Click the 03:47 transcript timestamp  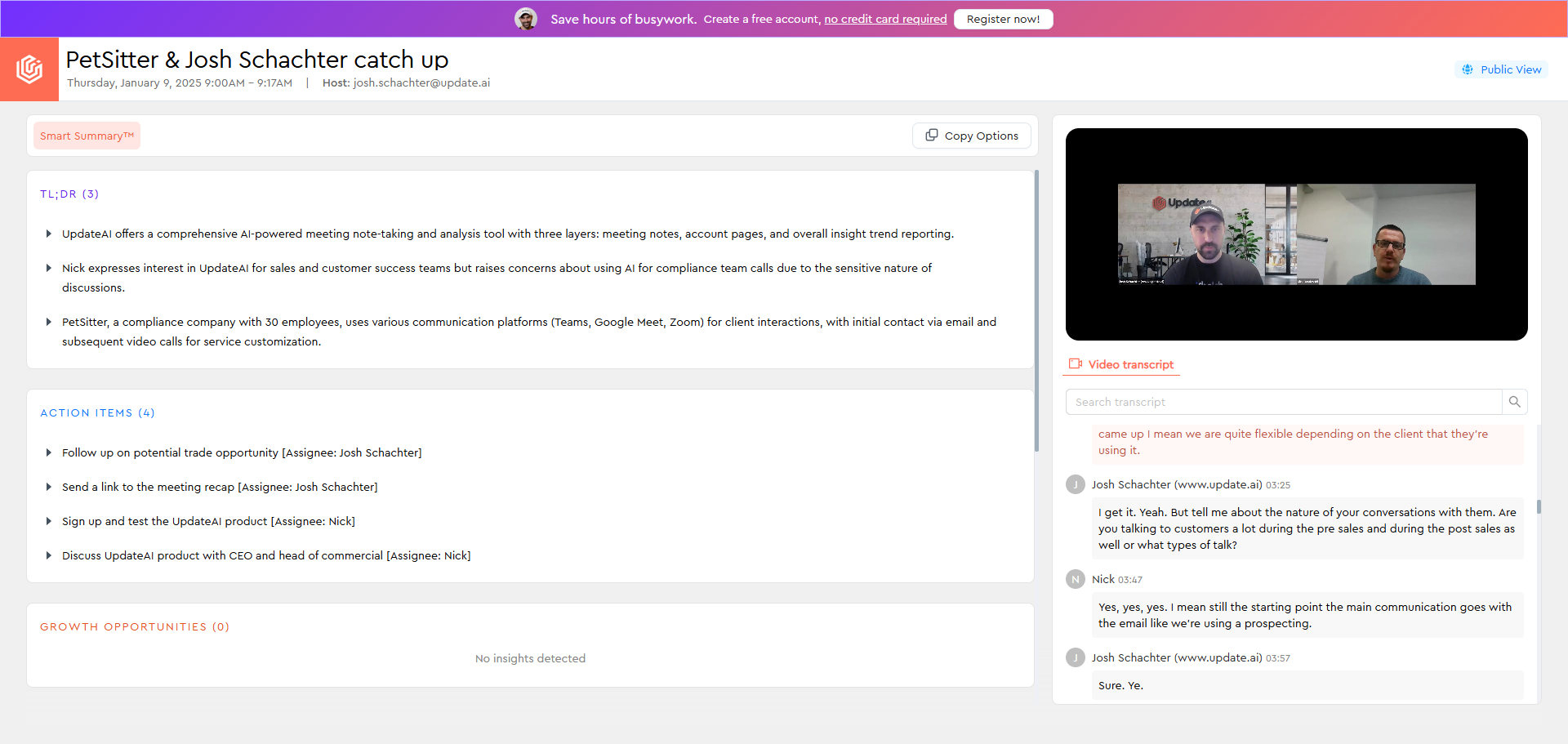(1130, 580)
